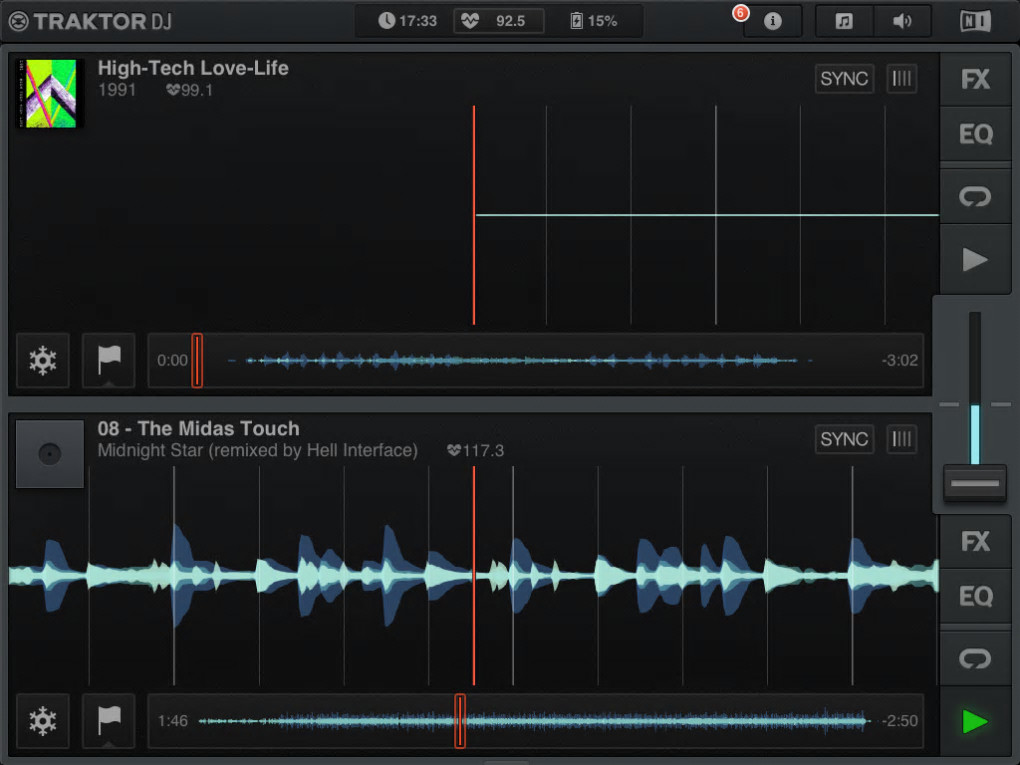The height and width of the screenshot is (765, 1020).
Task: Seek in Midas Touch overview stripe
Action: 535,721
